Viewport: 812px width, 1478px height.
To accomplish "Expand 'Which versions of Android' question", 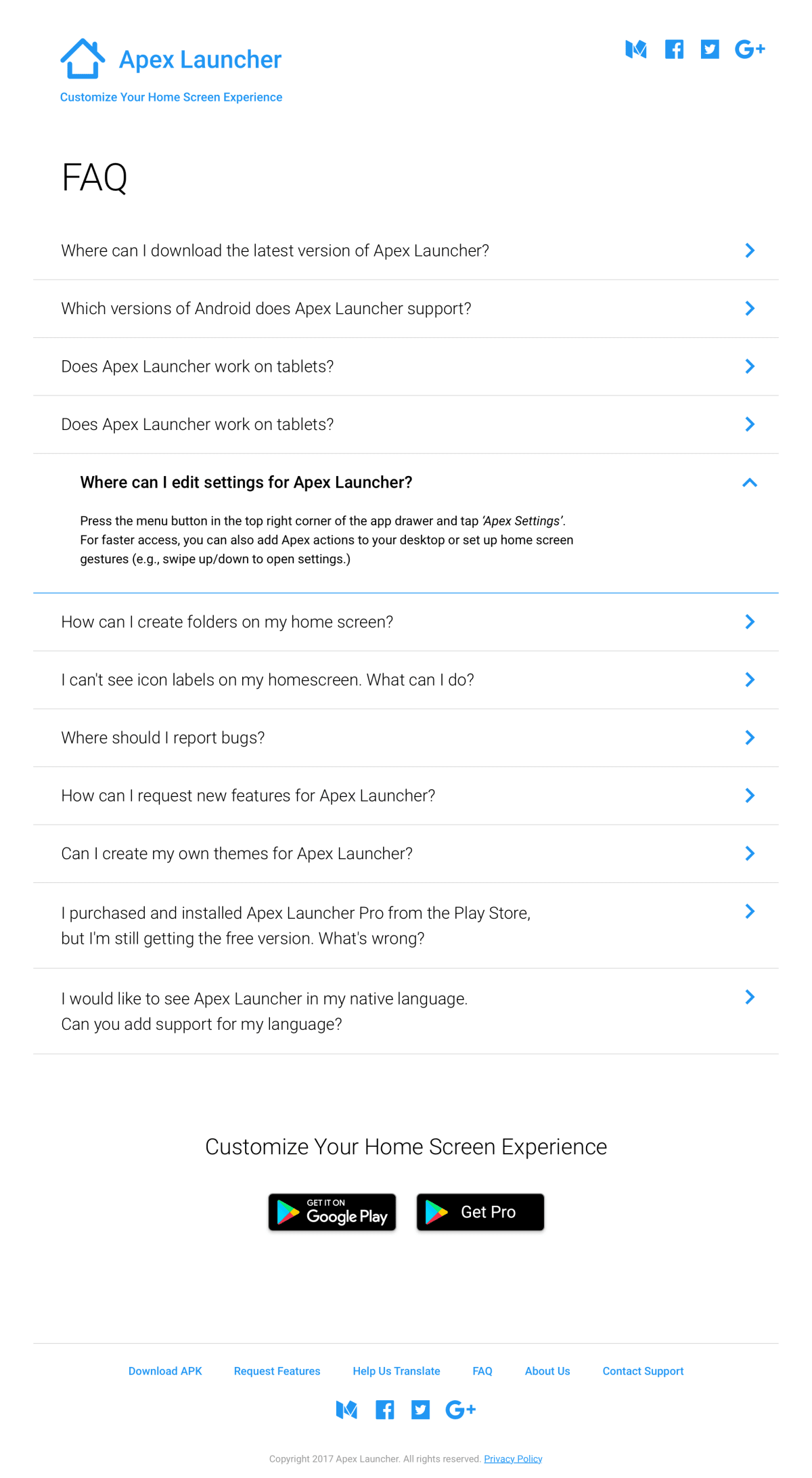I will pos(749,309).
